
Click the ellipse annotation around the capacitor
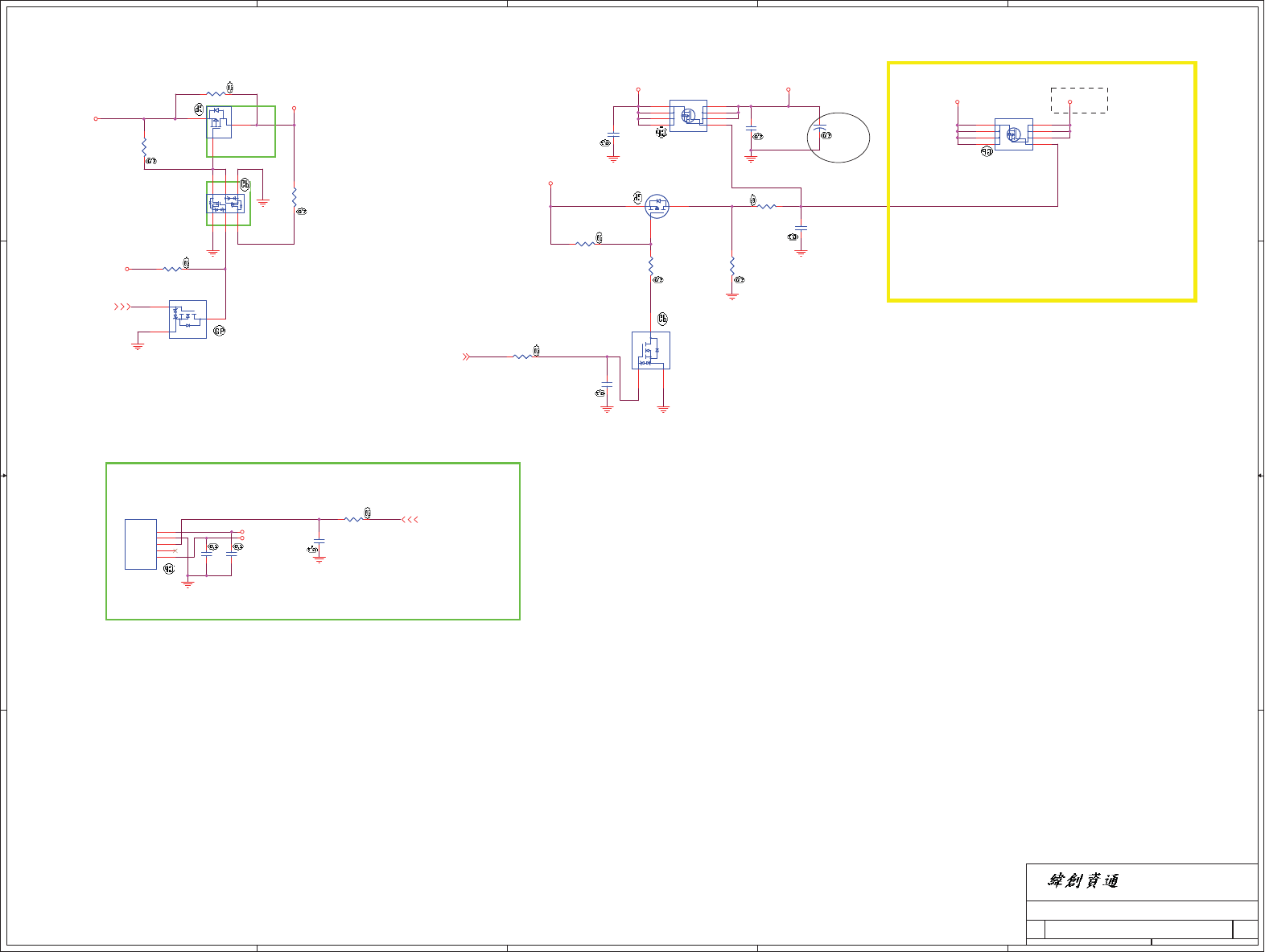[x=839, y=138]
